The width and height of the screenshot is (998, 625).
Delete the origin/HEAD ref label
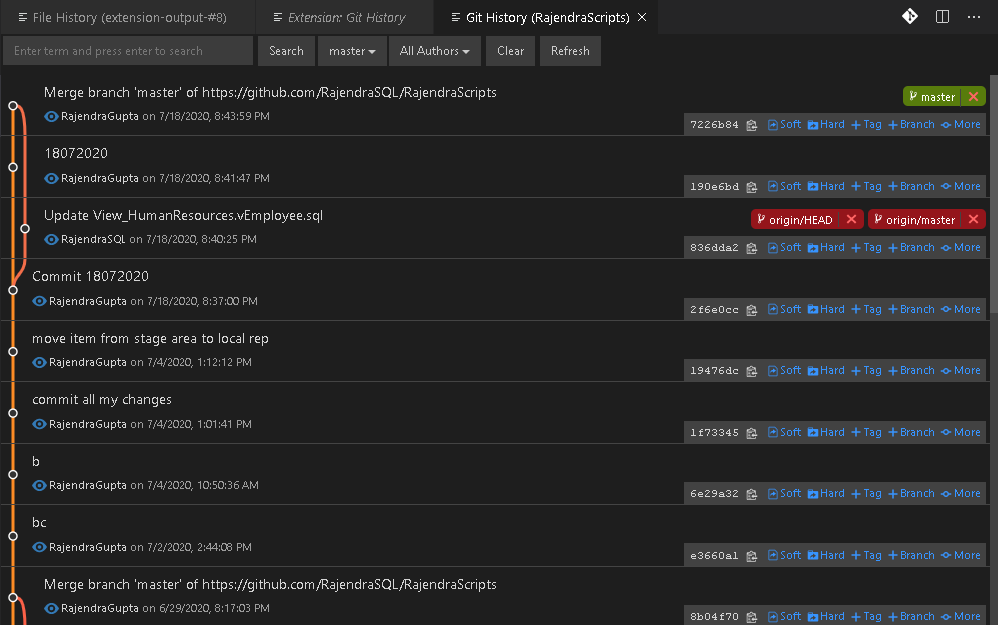coord(851,220)
